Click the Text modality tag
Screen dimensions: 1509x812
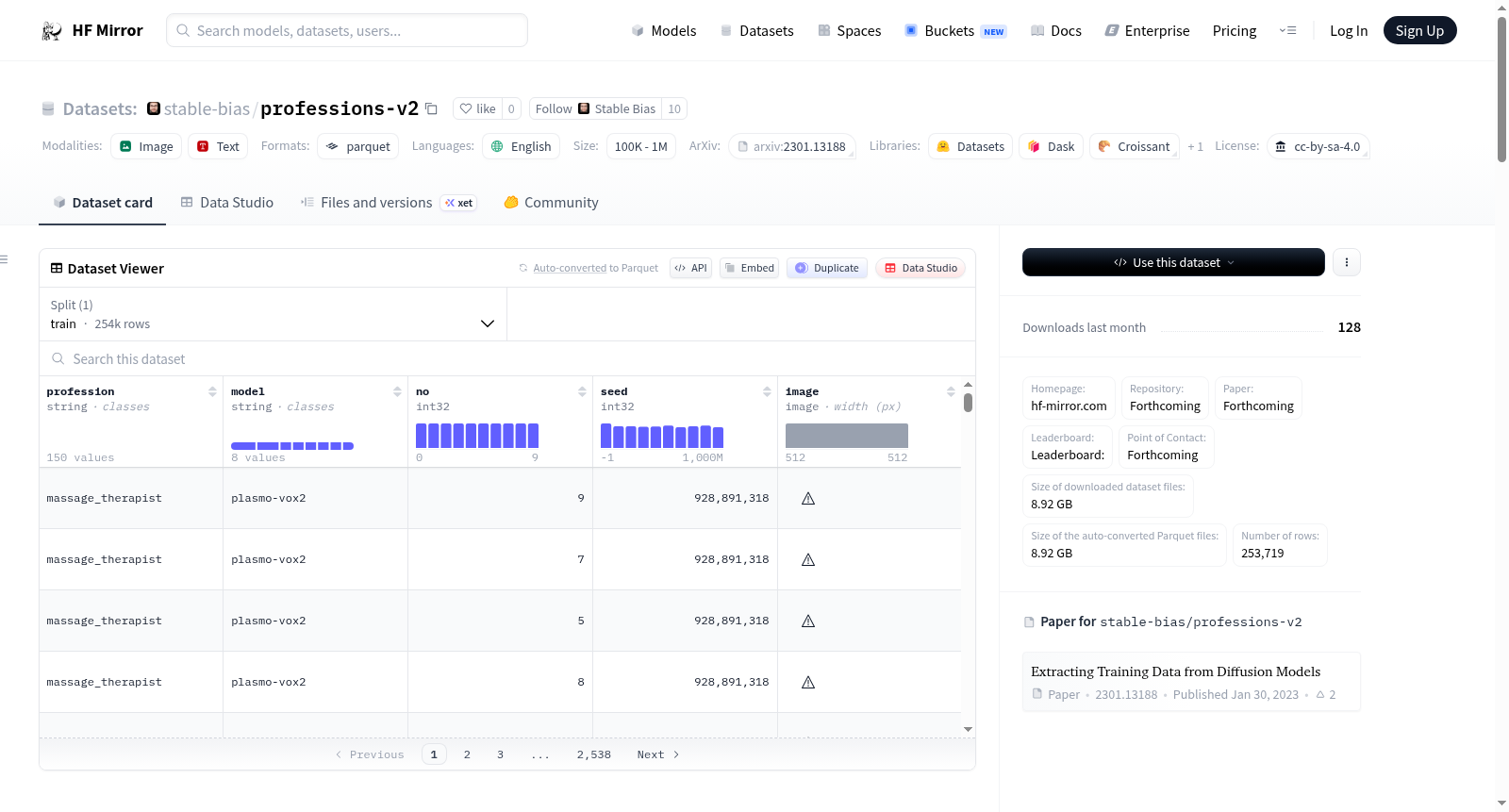coord(218,146)
